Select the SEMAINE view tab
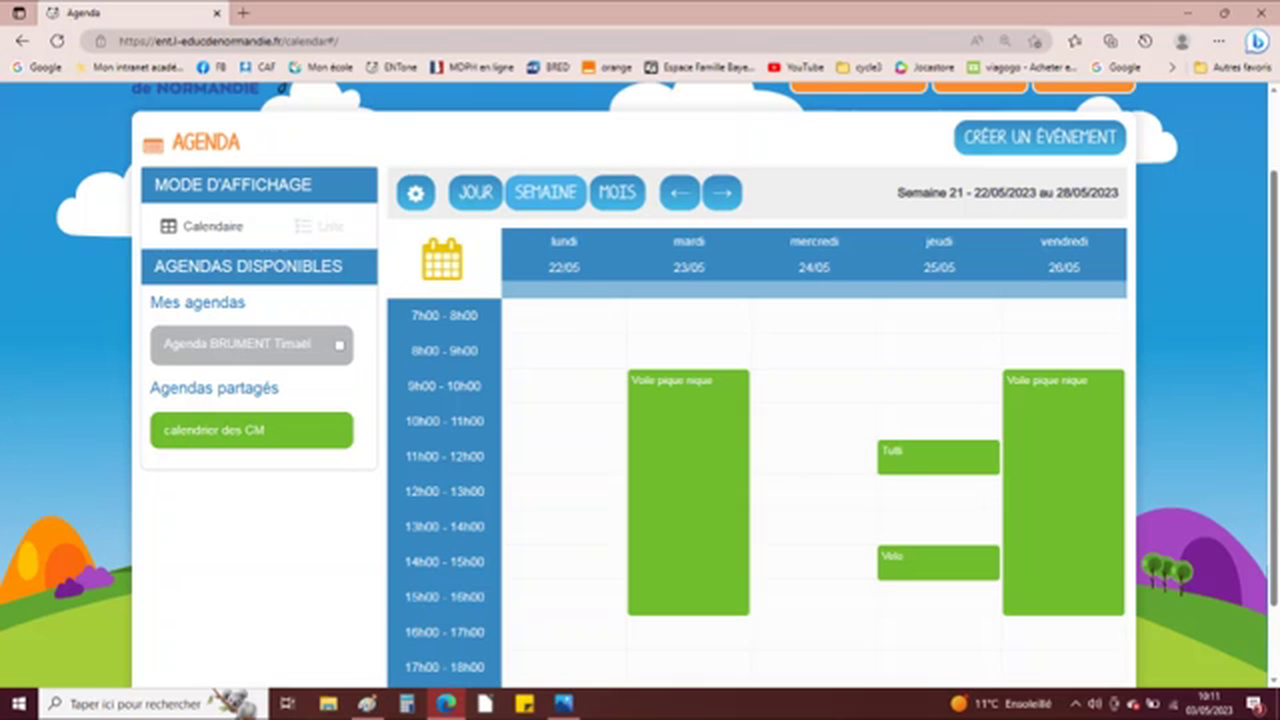The width and height of the screenshot is (1280, 720). (x=545, y=192)
